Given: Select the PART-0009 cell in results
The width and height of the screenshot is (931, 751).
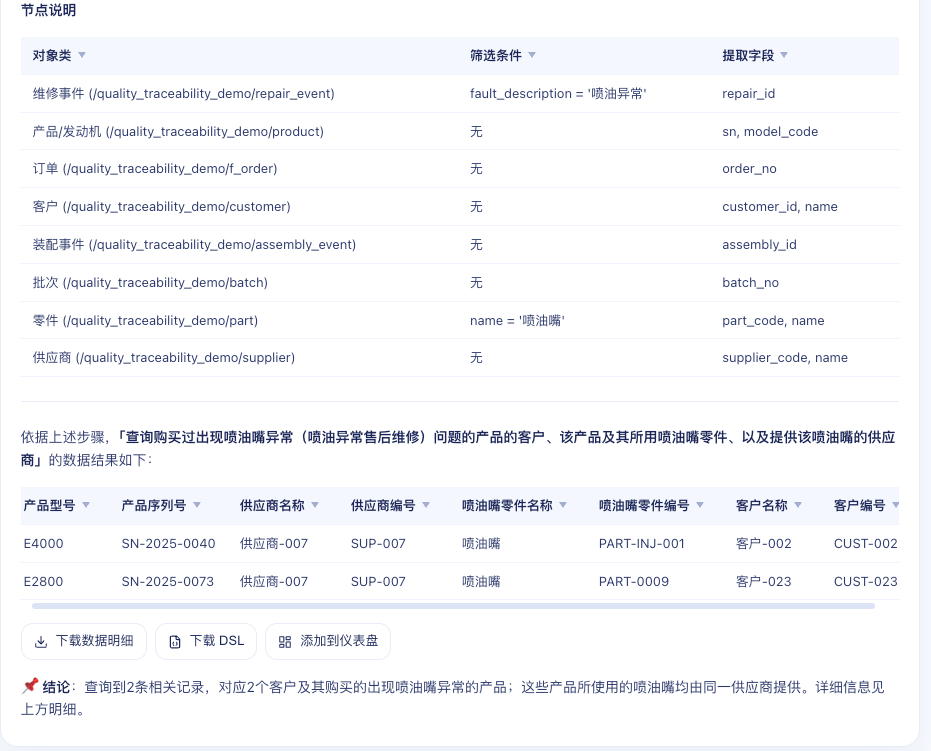Looking at the screenshot, I should [x=634, y=582].
